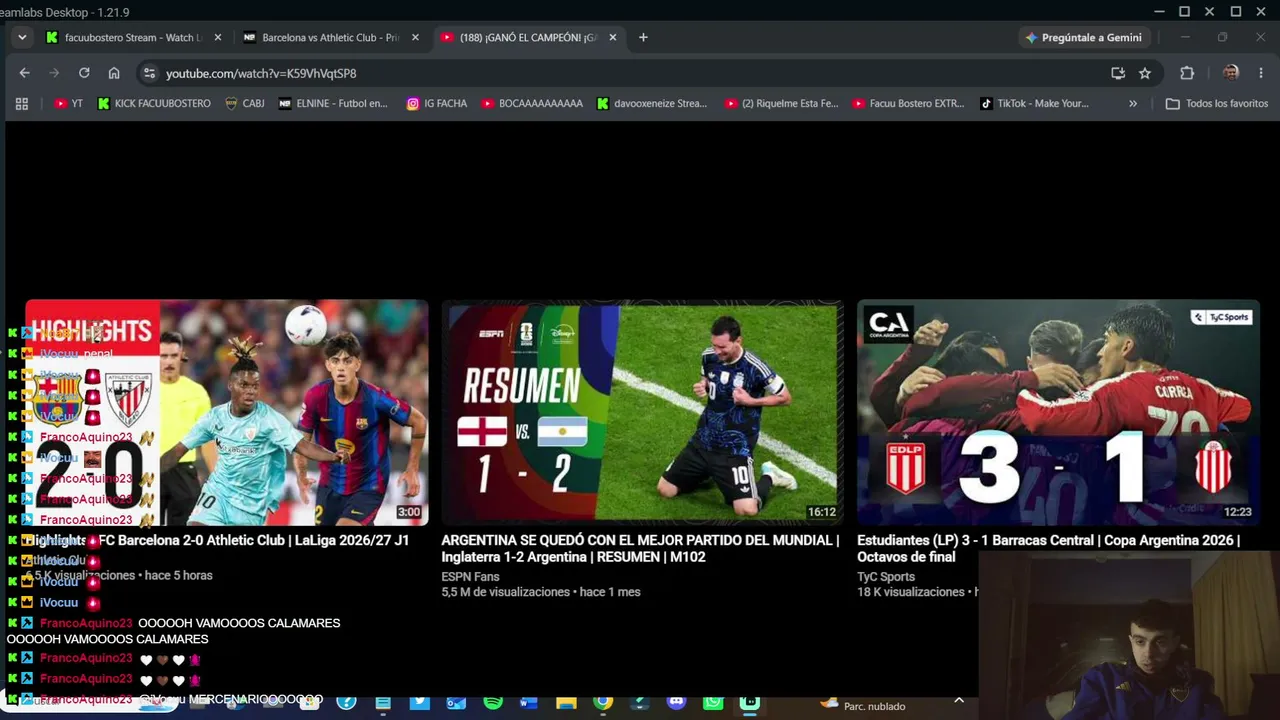
Task: Close the facuubostero Stream tab
Action: pyautogui.click(x=218, y=37)
